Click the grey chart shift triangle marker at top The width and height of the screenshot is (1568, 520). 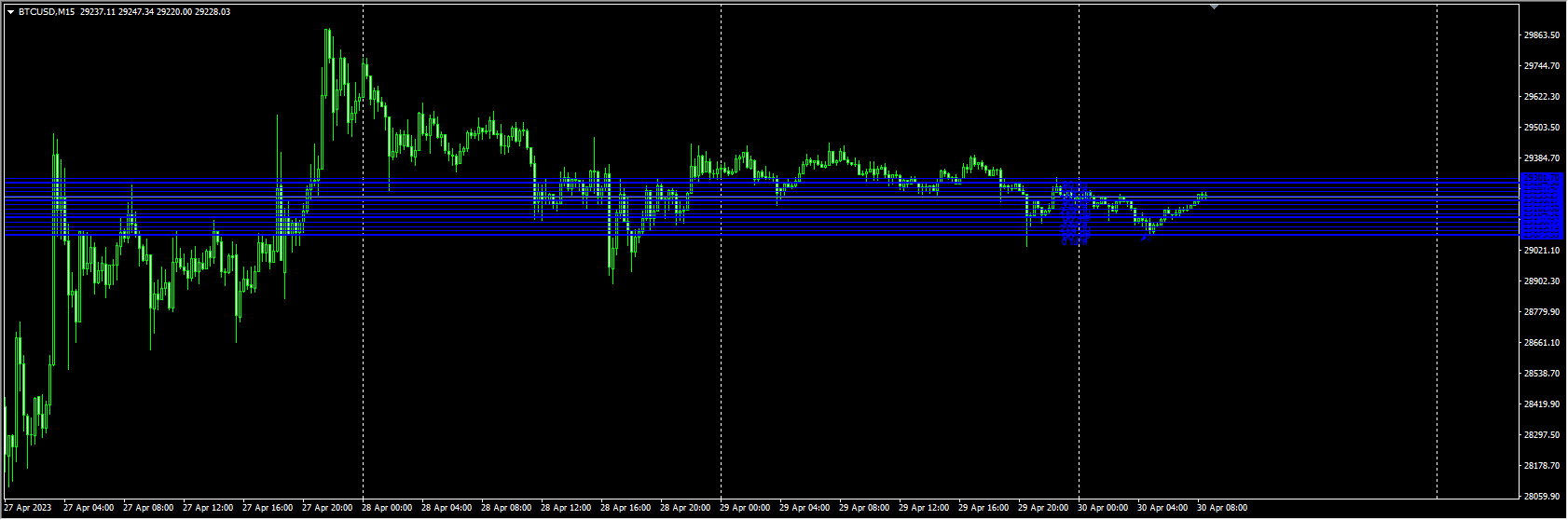tap(1214, 7)
